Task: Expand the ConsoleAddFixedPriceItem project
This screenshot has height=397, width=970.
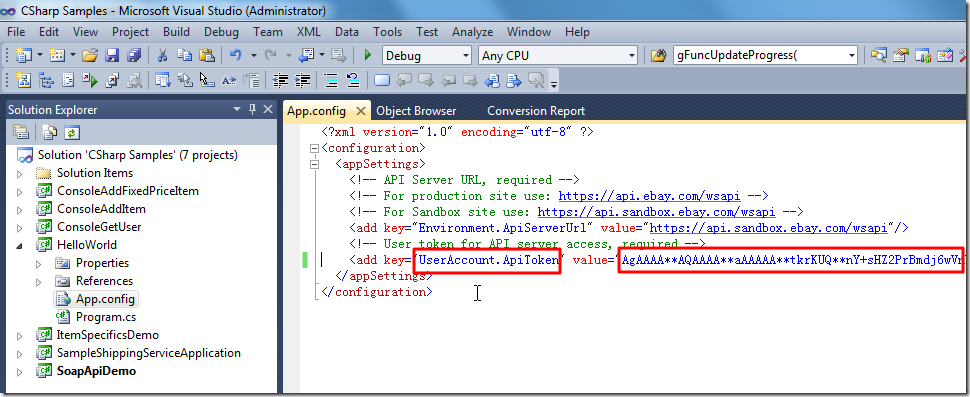Action: [x=19, y=191]
